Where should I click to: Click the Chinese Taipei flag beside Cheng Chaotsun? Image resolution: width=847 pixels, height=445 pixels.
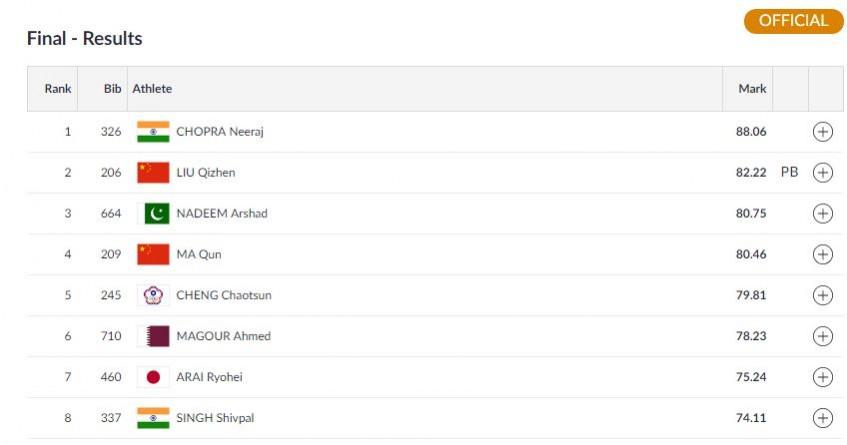pyautogui.click(x=153, y=295)
